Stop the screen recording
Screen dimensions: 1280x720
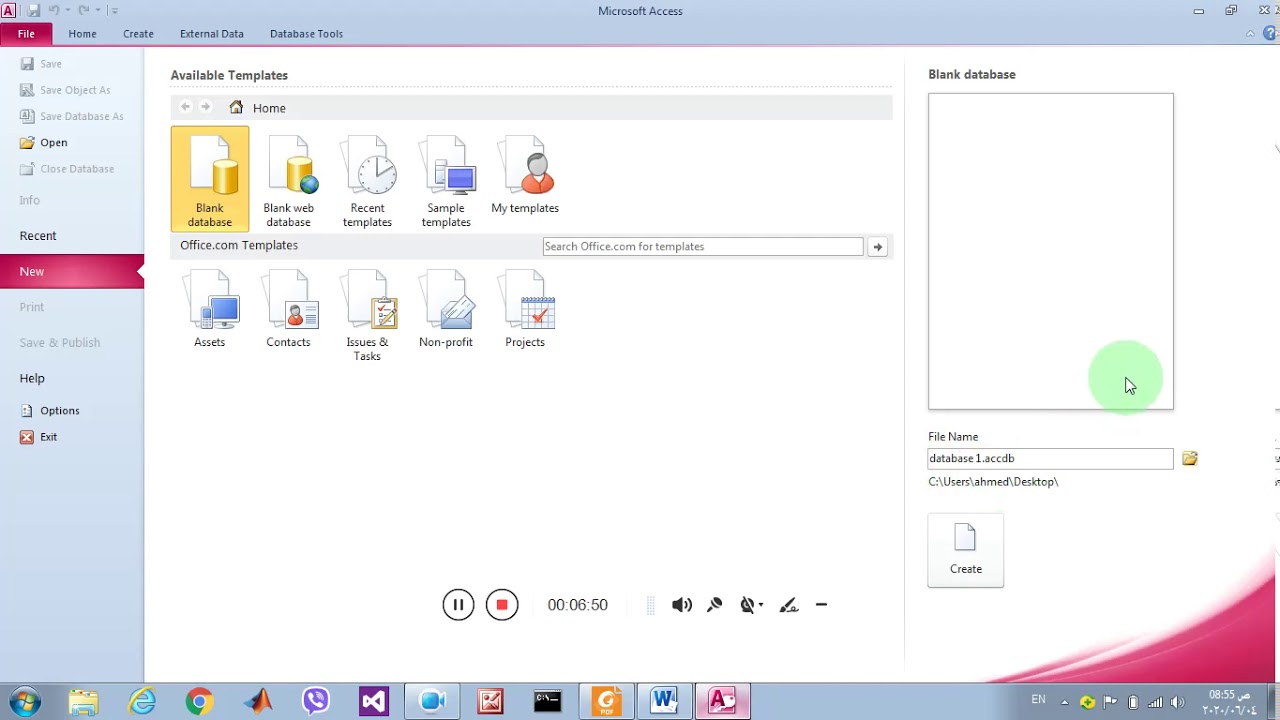(502, 604)
